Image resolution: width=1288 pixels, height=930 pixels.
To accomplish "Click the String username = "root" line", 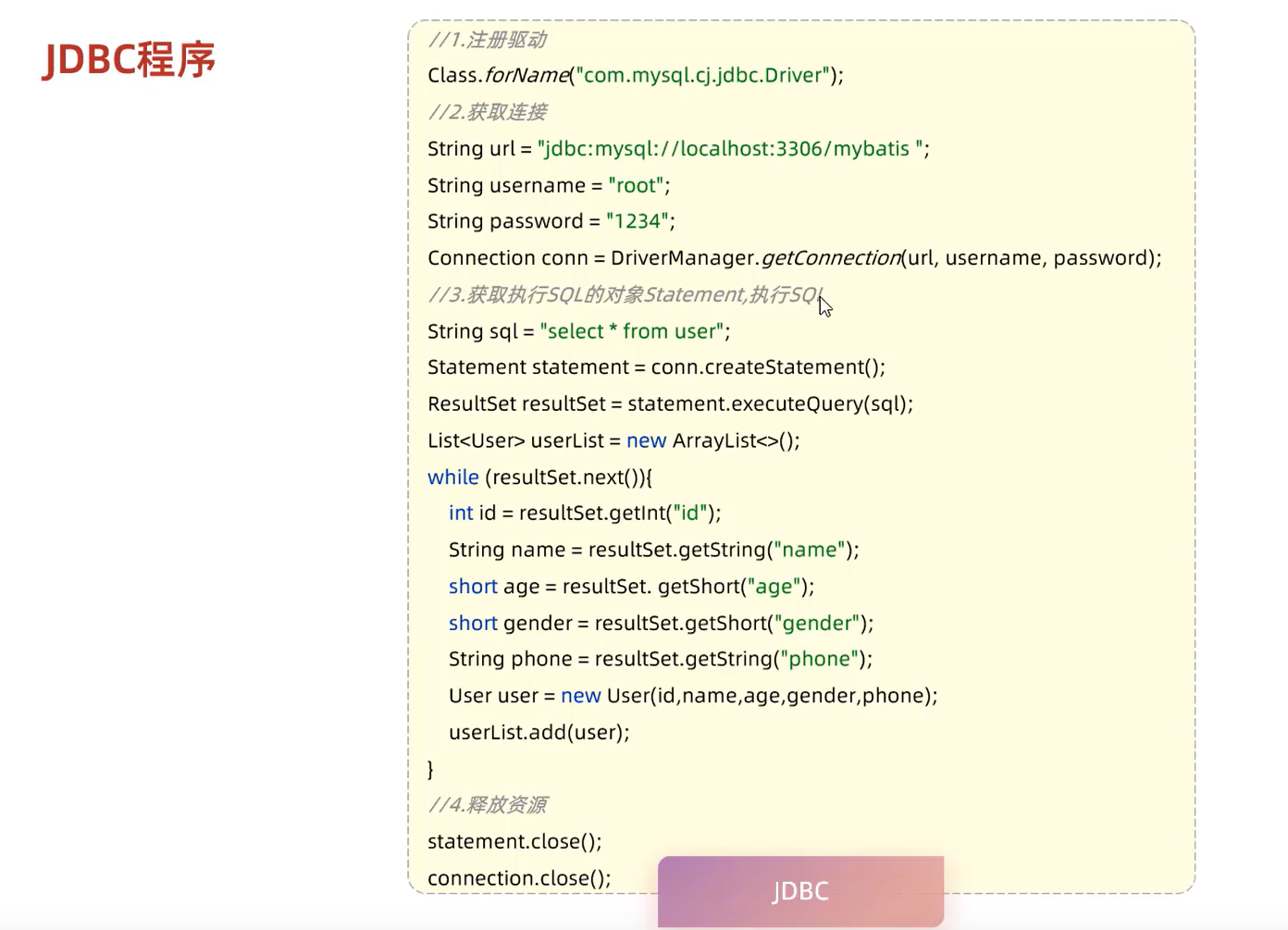I will click(x=549, y=185).
